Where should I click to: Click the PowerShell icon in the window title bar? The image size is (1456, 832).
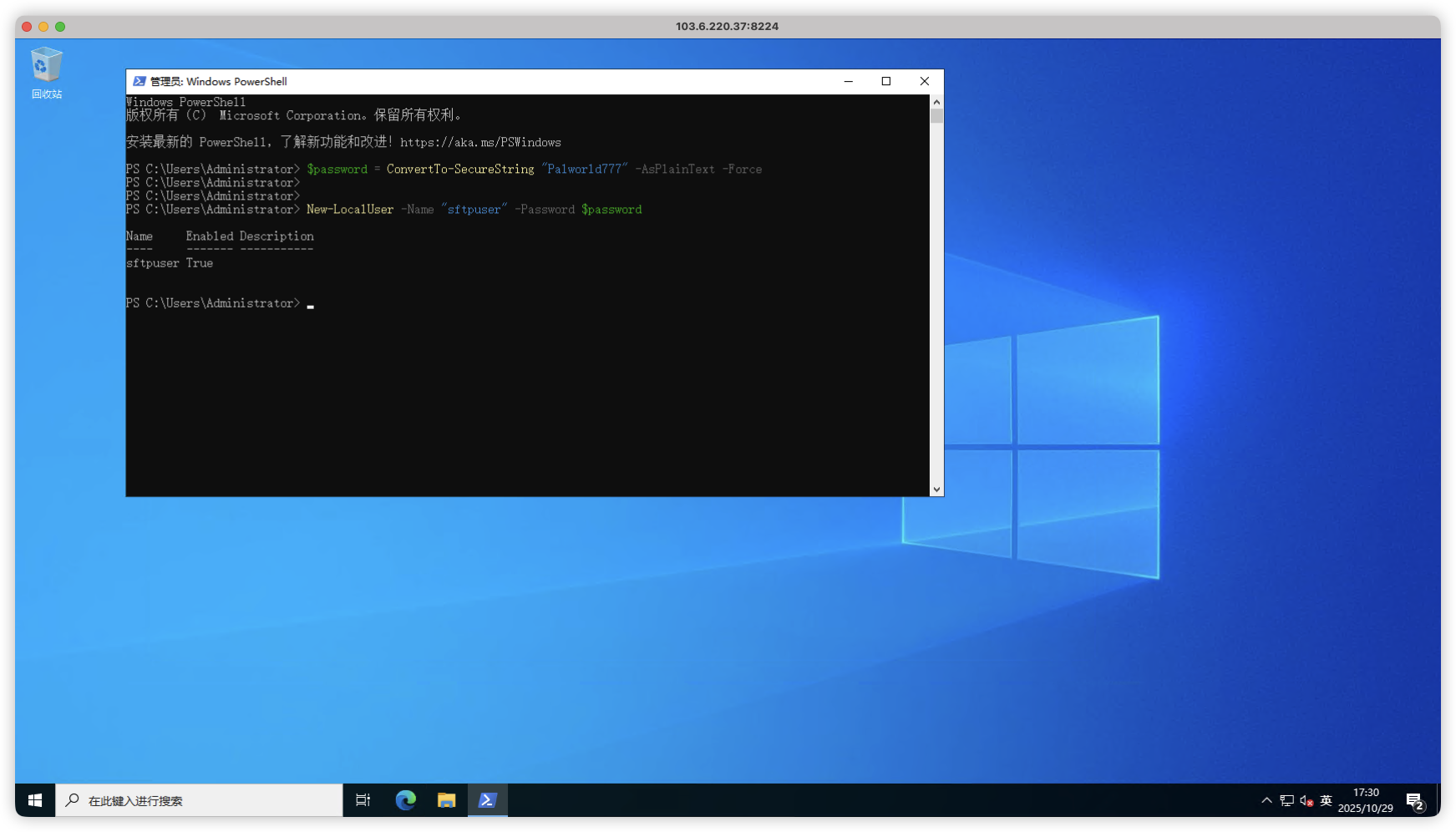(140, 81)
